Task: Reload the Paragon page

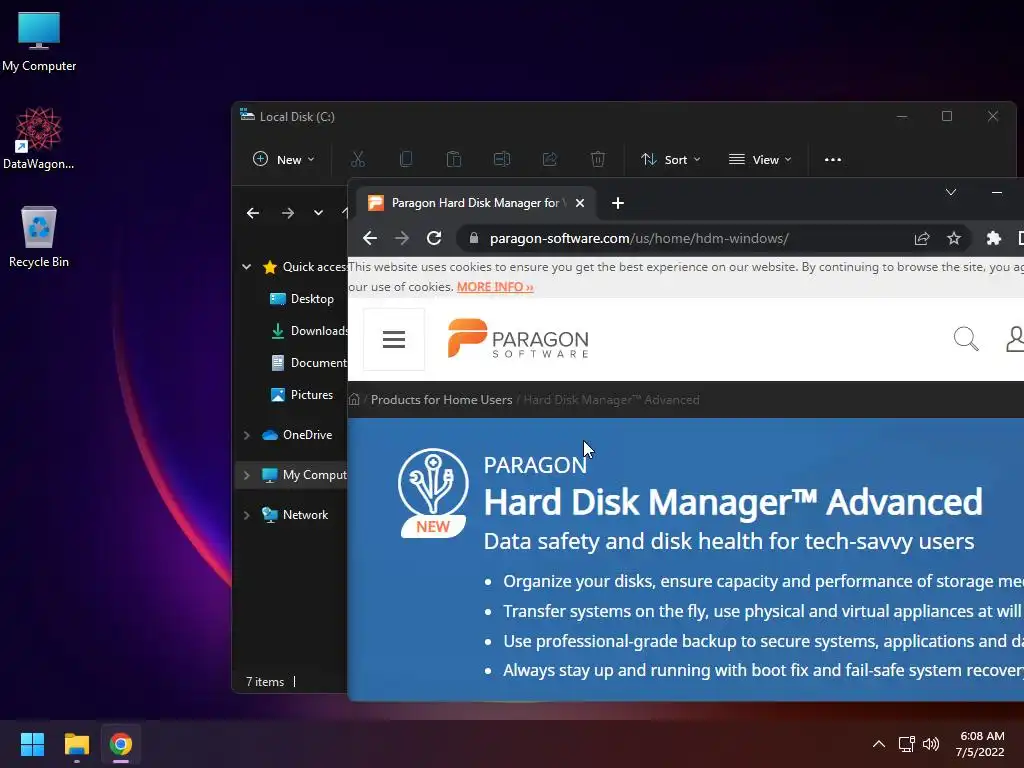Action: pyautogui.click(x=434, y=238)
